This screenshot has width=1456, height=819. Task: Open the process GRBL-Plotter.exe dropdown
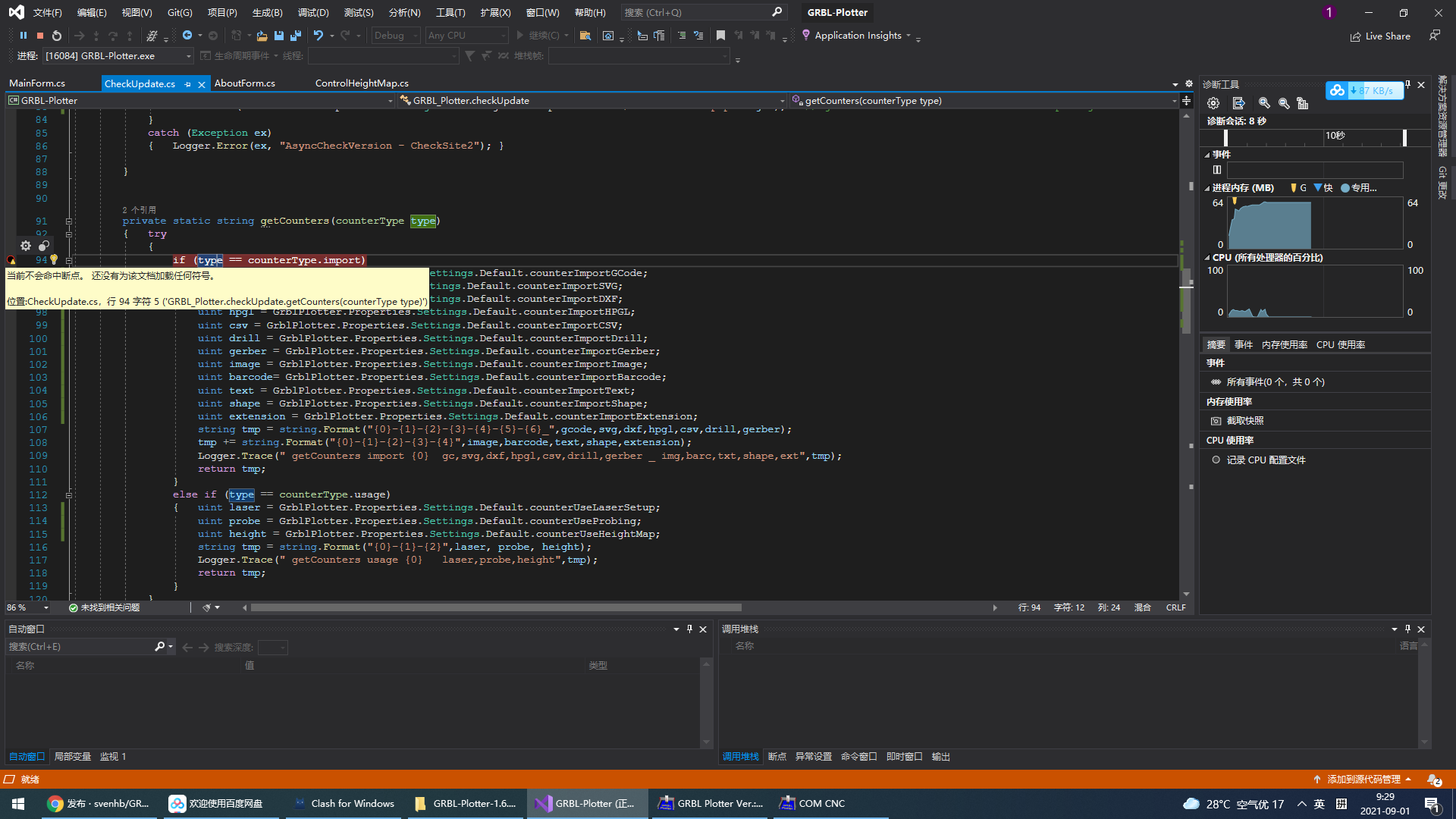118,56
